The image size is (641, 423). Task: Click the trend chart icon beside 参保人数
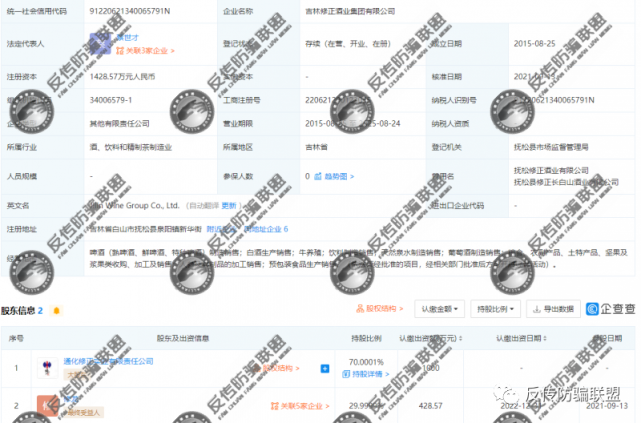[x=318, y=177]
